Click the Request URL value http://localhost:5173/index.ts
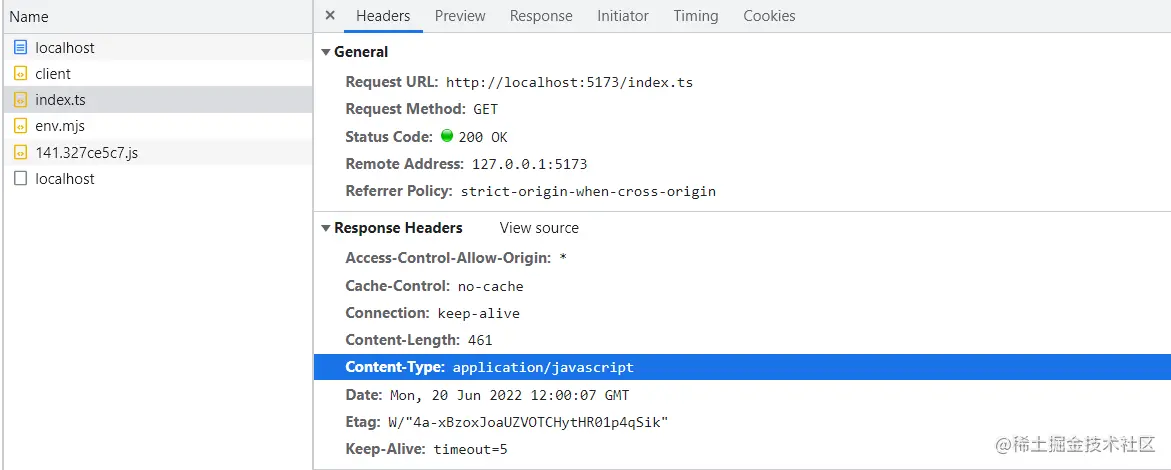 [569, 82]
